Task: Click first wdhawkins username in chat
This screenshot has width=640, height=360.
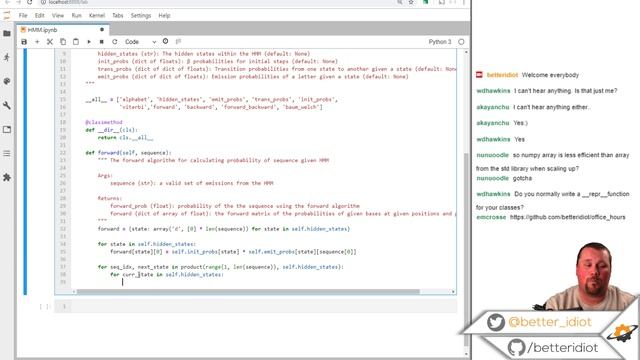Action: point(493,91)
